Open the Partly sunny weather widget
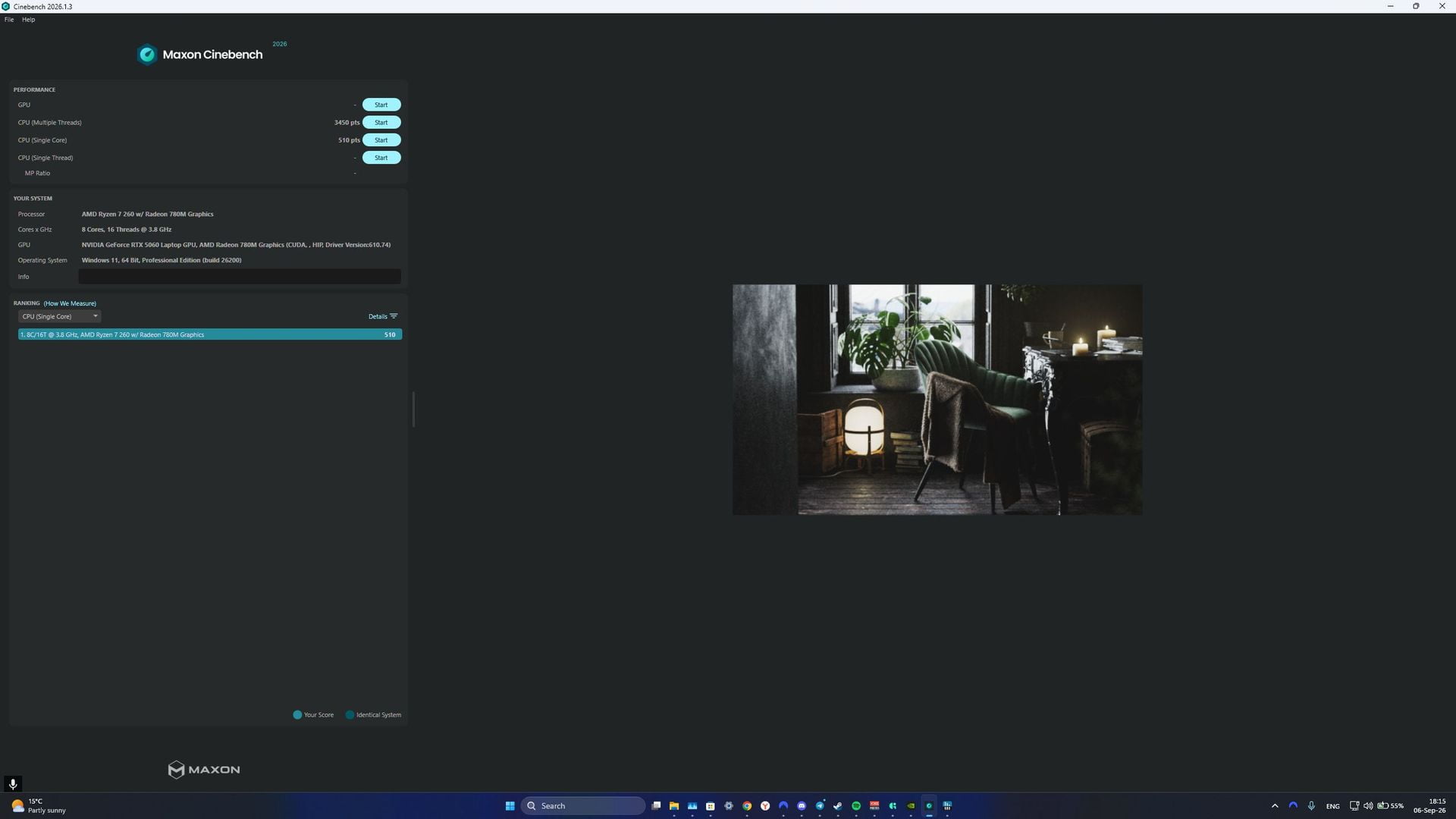Screen dimensions: 1456x819 pyautogui.click(x=39, y=806)
